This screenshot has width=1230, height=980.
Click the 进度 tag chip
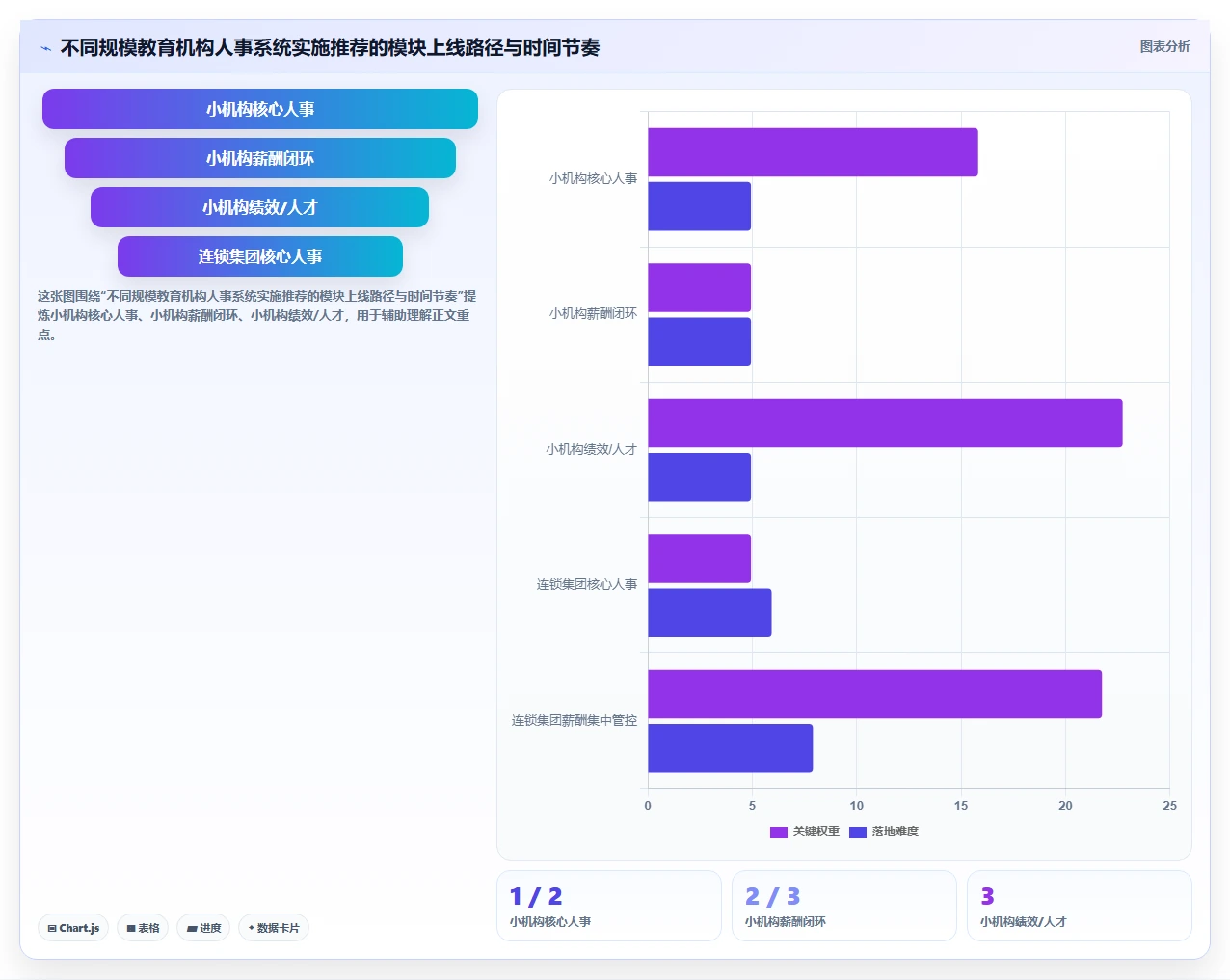[203, 928]
